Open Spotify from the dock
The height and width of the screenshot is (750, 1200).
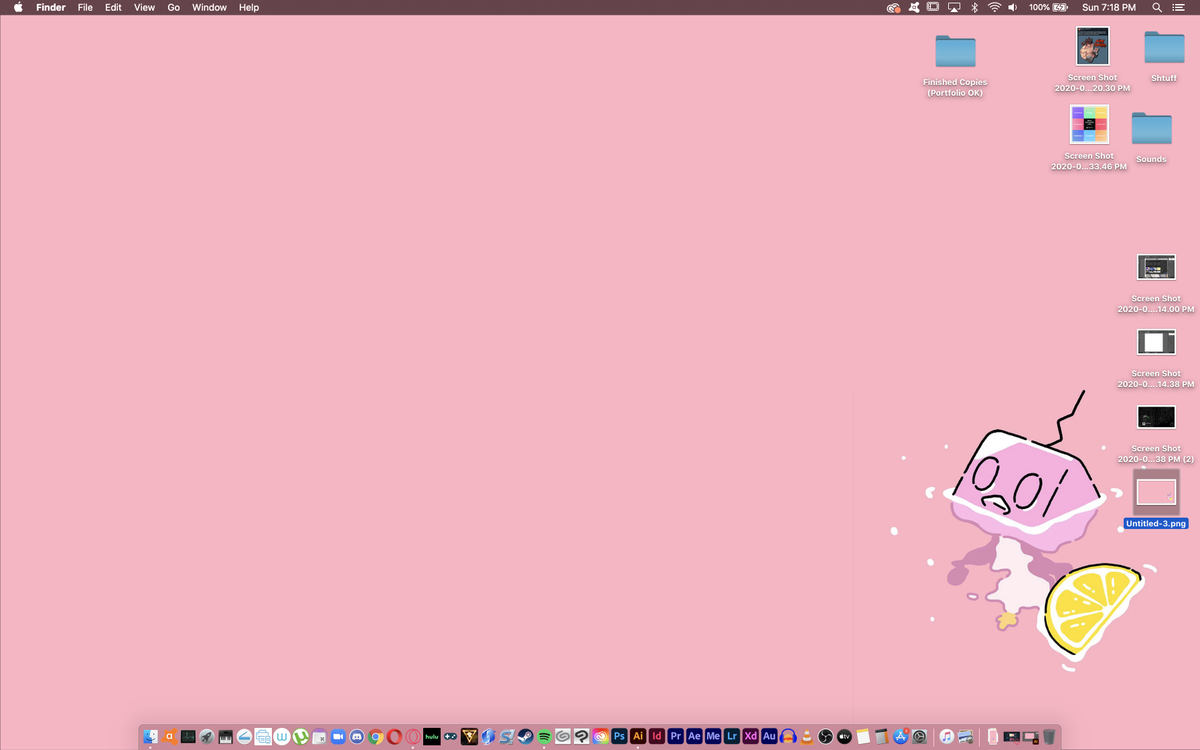point(545,737)
